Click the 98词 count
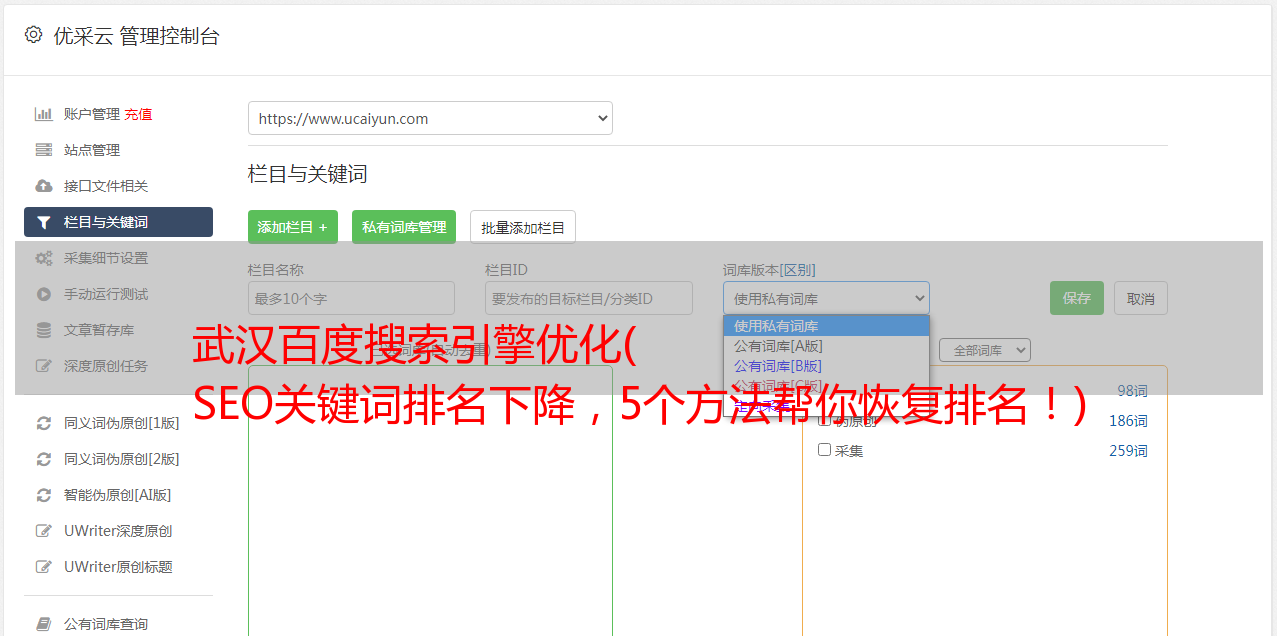 point(1132,391)
